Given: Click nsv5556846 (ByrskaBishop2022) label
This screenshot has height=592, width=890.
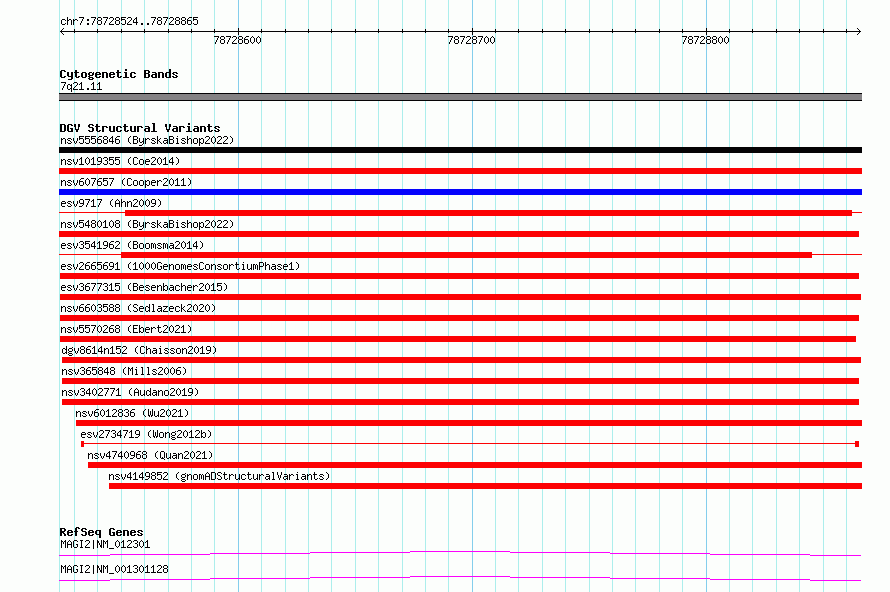Looking at the screenshot, I should click(x=147, y=140).
